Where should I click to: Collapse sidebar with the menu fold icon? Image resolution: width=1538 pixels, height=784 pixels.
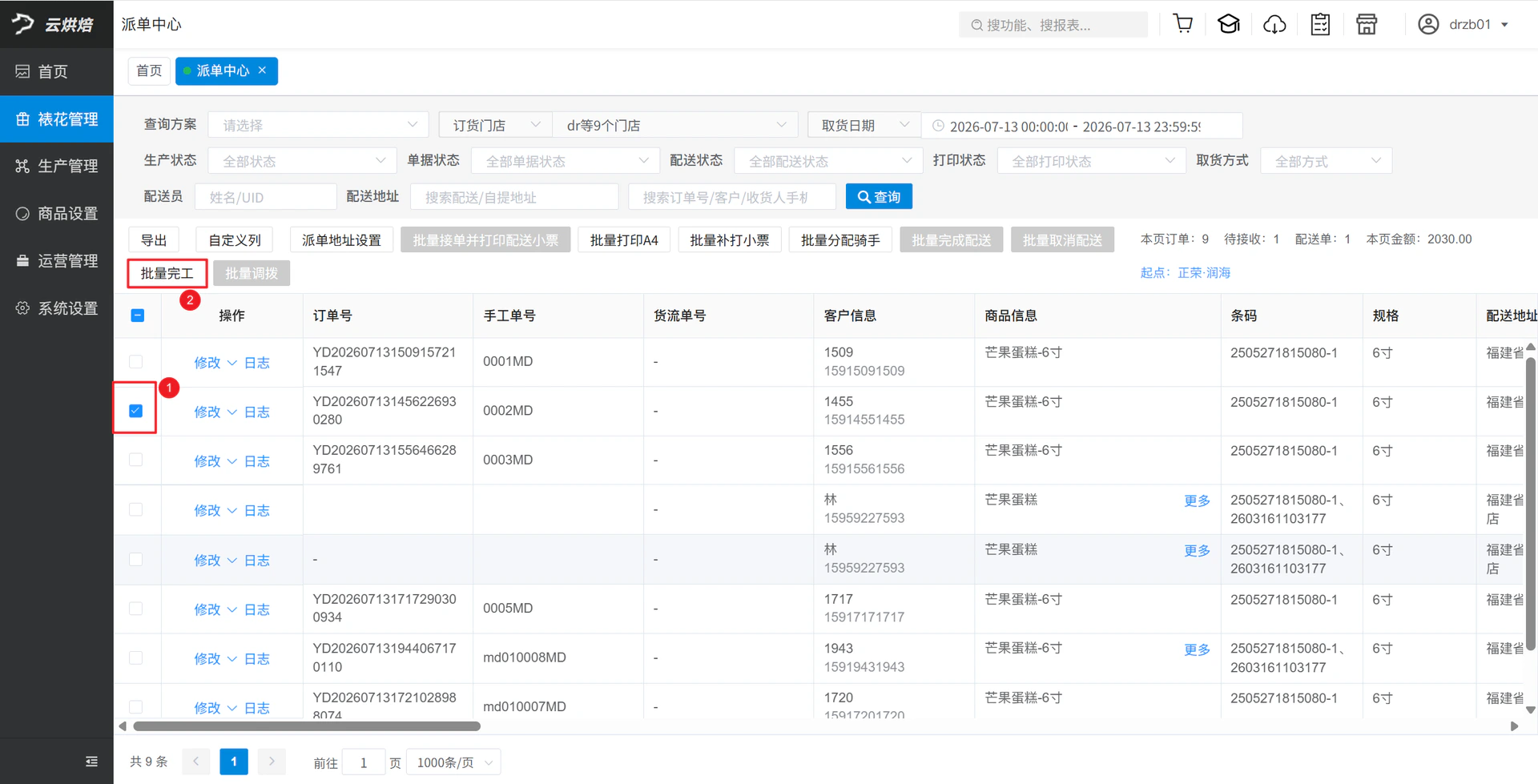pyautogui.click(x=91, y=762)
